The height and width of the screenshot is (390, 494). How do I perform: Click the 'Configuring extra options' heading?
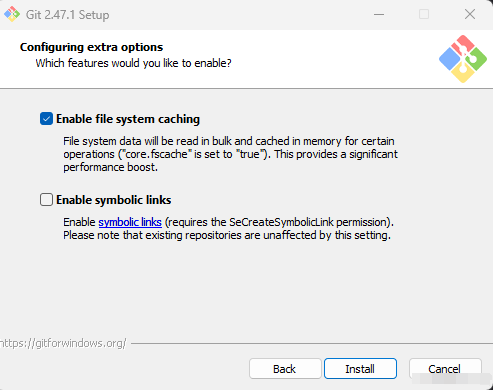point(92,47)
